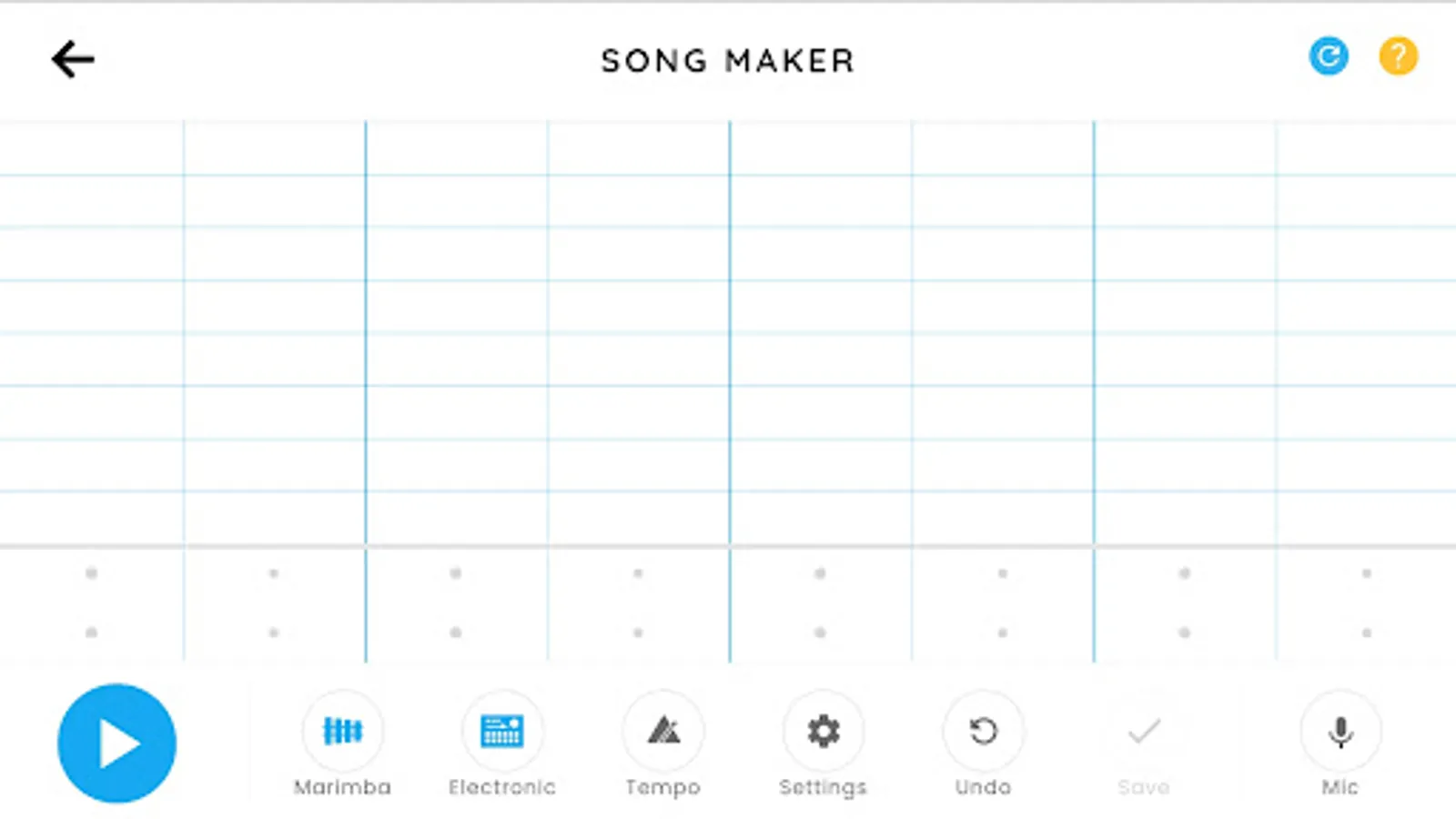Go back using the left arrow
Image resolution: width=1456 pixels, height=819 pixels.
coord(73,60)
